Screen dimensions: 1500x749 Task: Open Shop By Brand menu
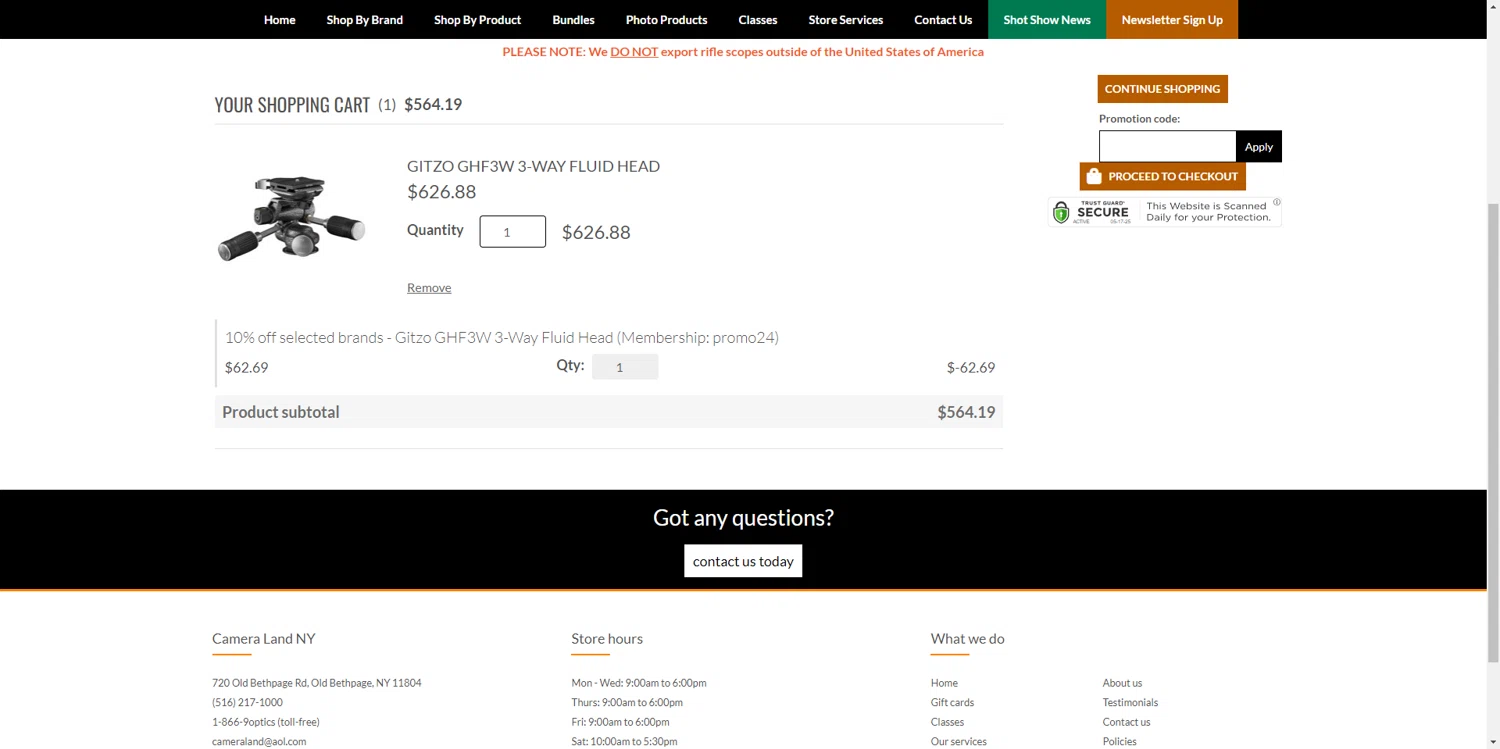coord(364,19)
